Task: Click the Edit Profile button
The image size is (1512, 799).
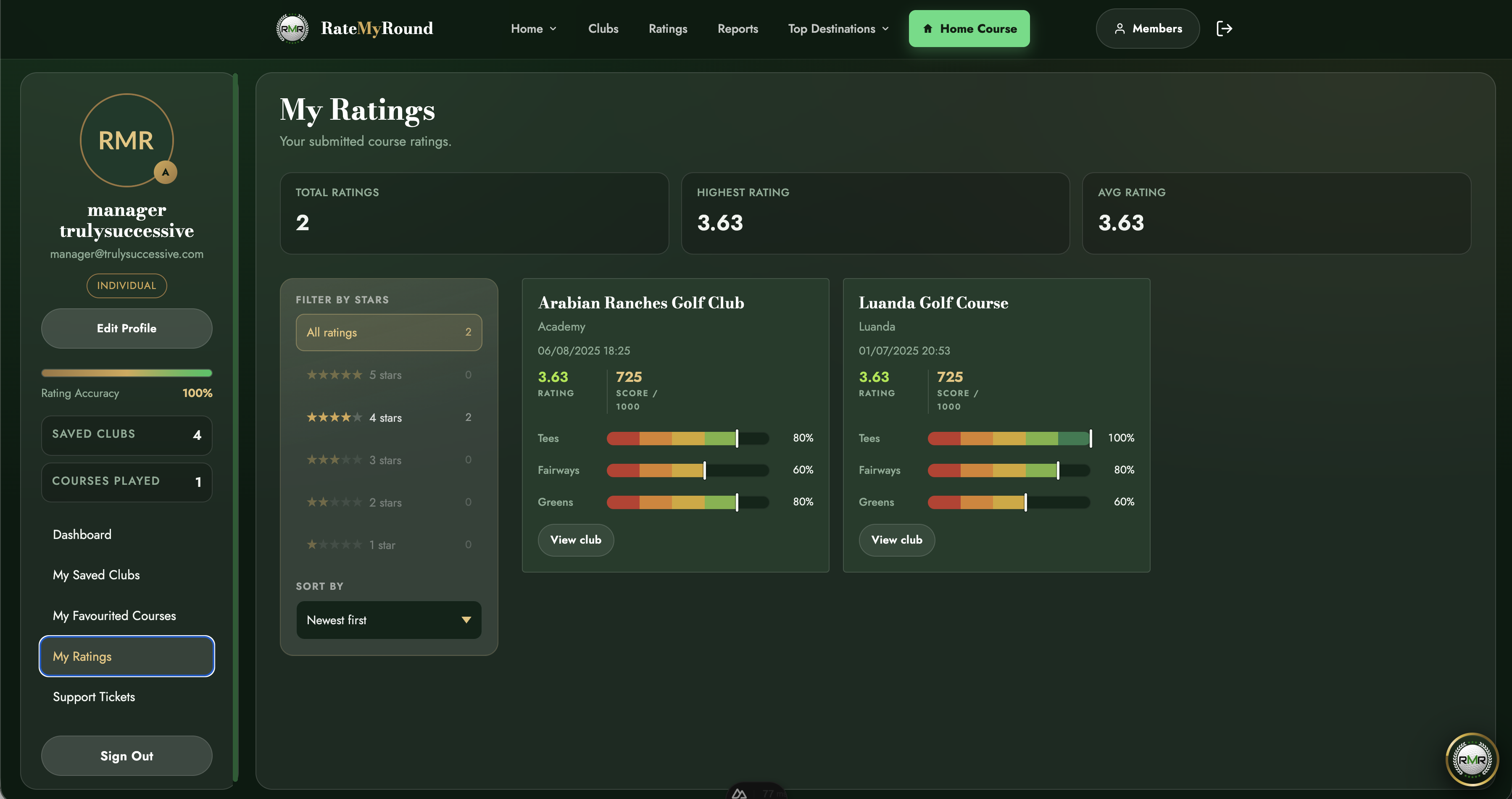Action: 127,329
